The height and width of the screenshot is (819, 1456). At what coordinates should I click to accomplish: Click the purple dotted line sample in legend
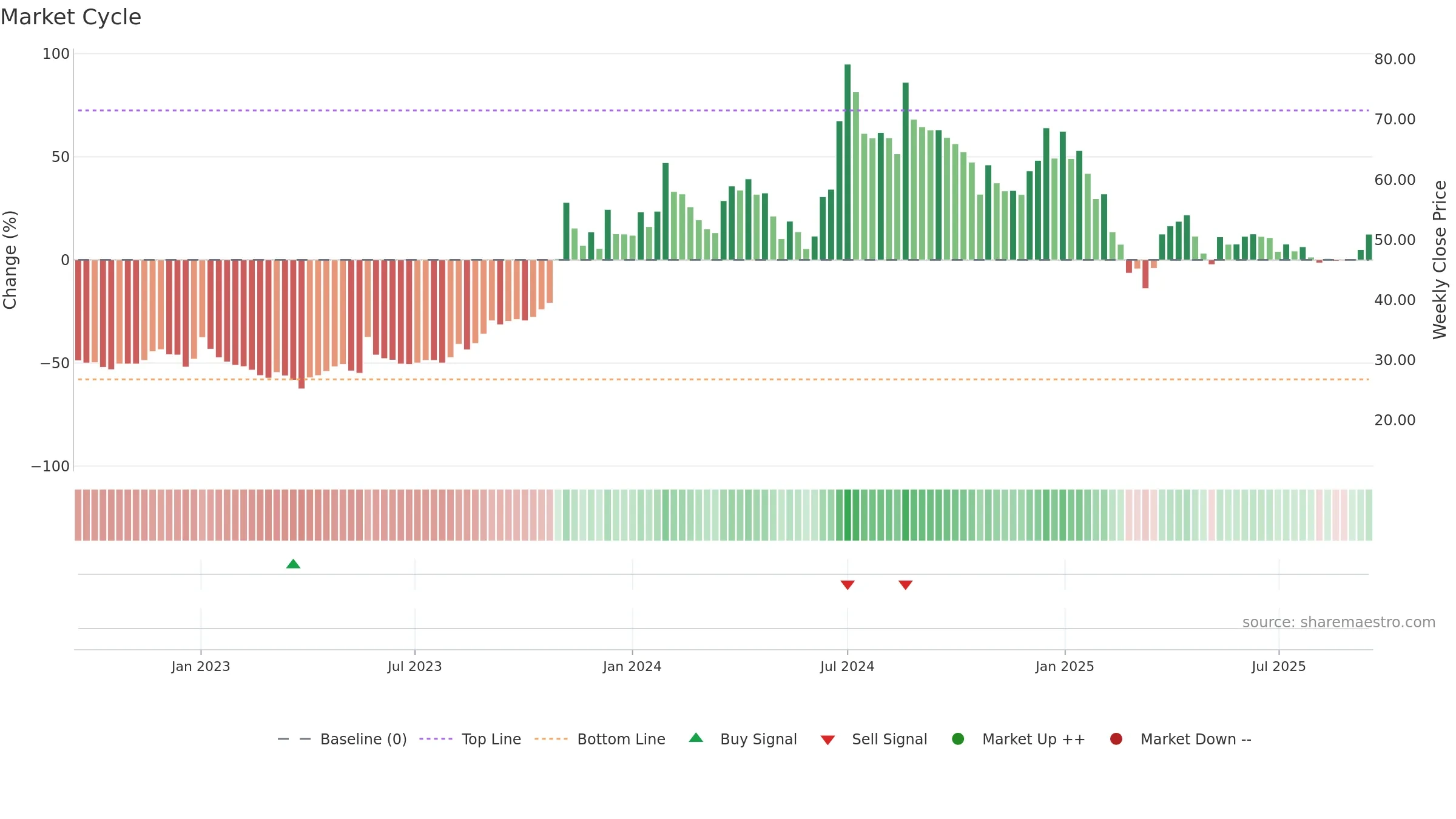436,739
